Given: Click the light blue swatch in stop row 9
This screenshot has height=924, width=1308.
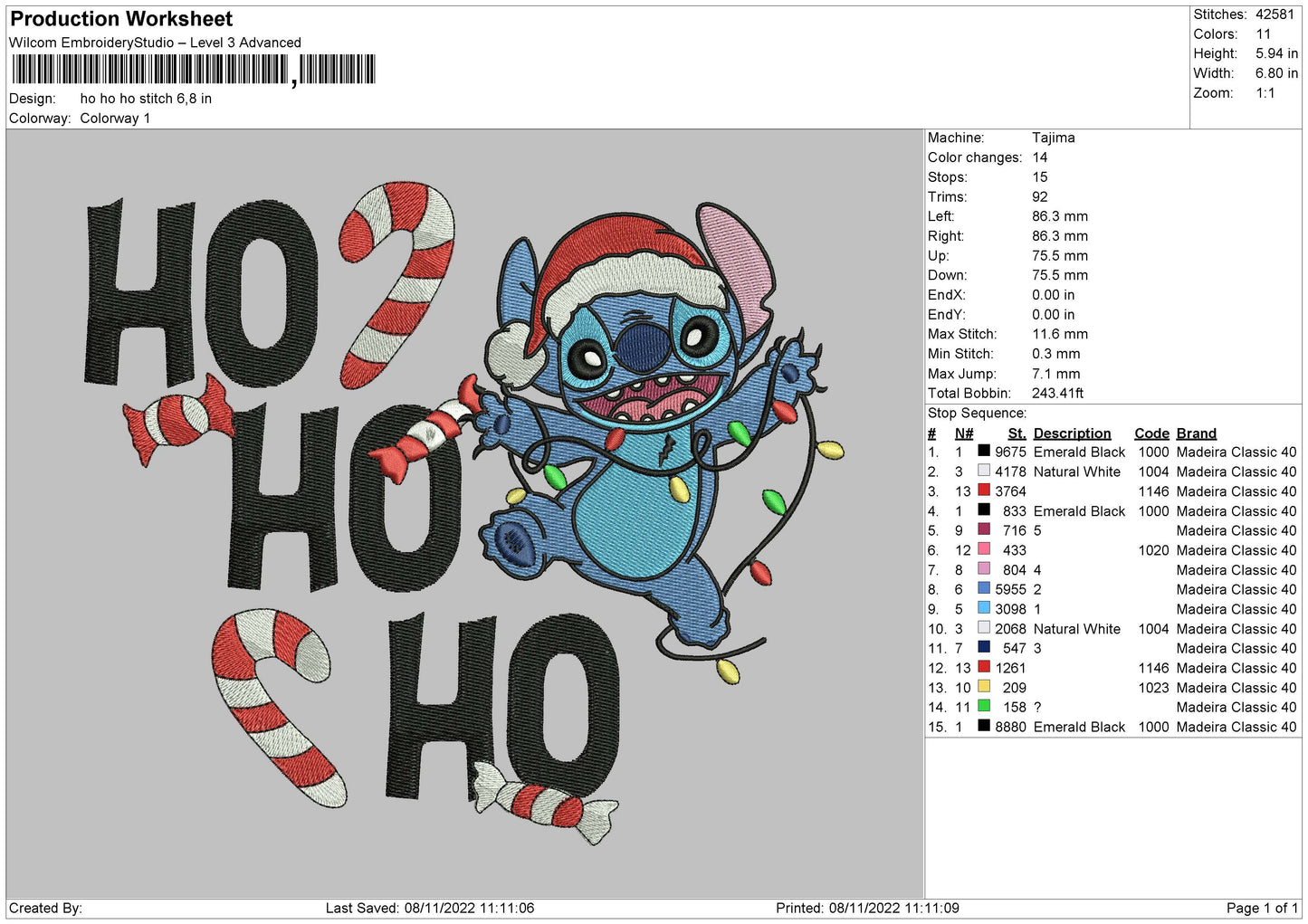Looking at the screenshot, I should pyautogui.click(x=984, y=608).
